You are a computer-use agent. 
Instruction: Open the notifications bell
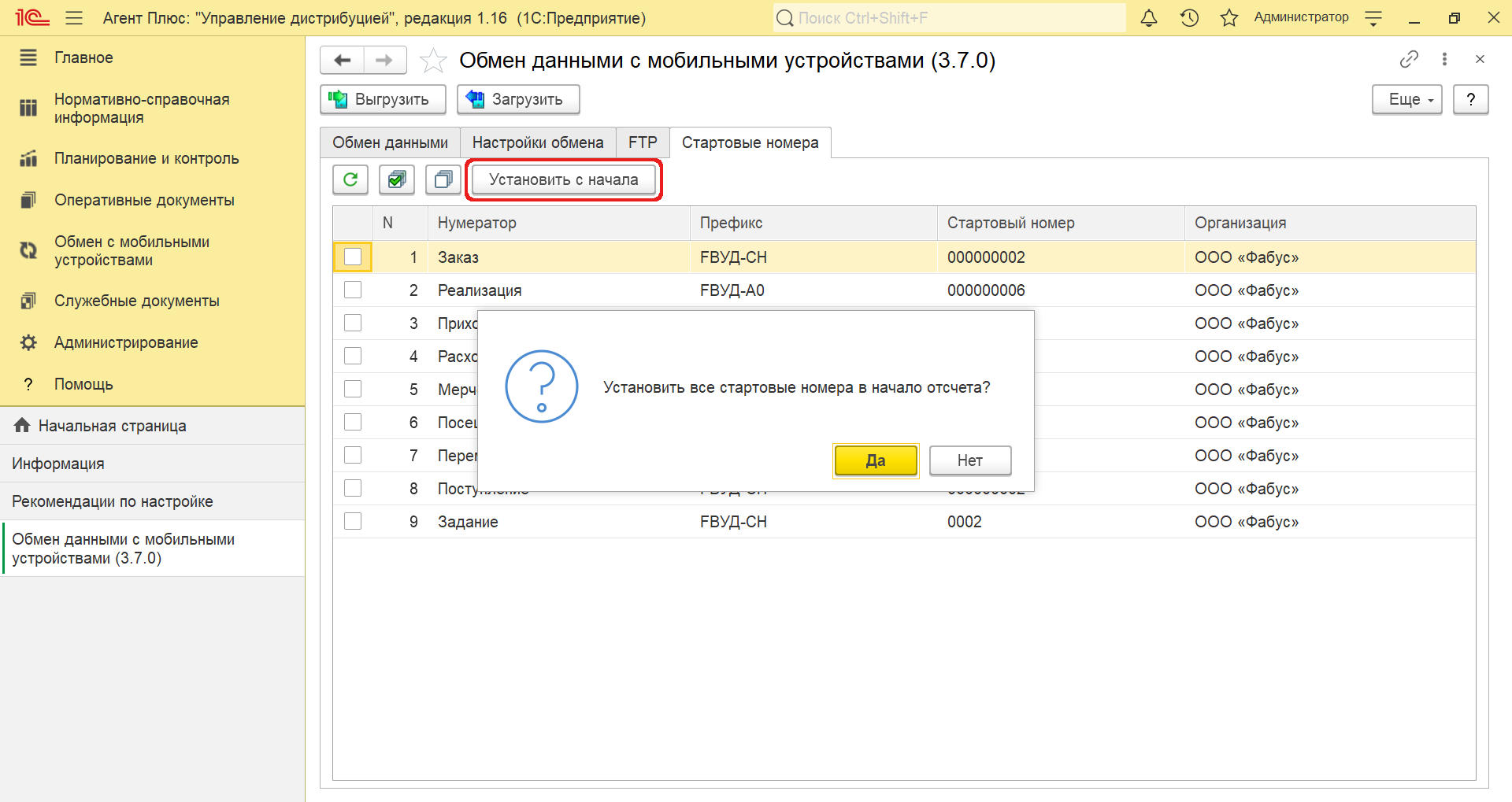point(1149,18)
